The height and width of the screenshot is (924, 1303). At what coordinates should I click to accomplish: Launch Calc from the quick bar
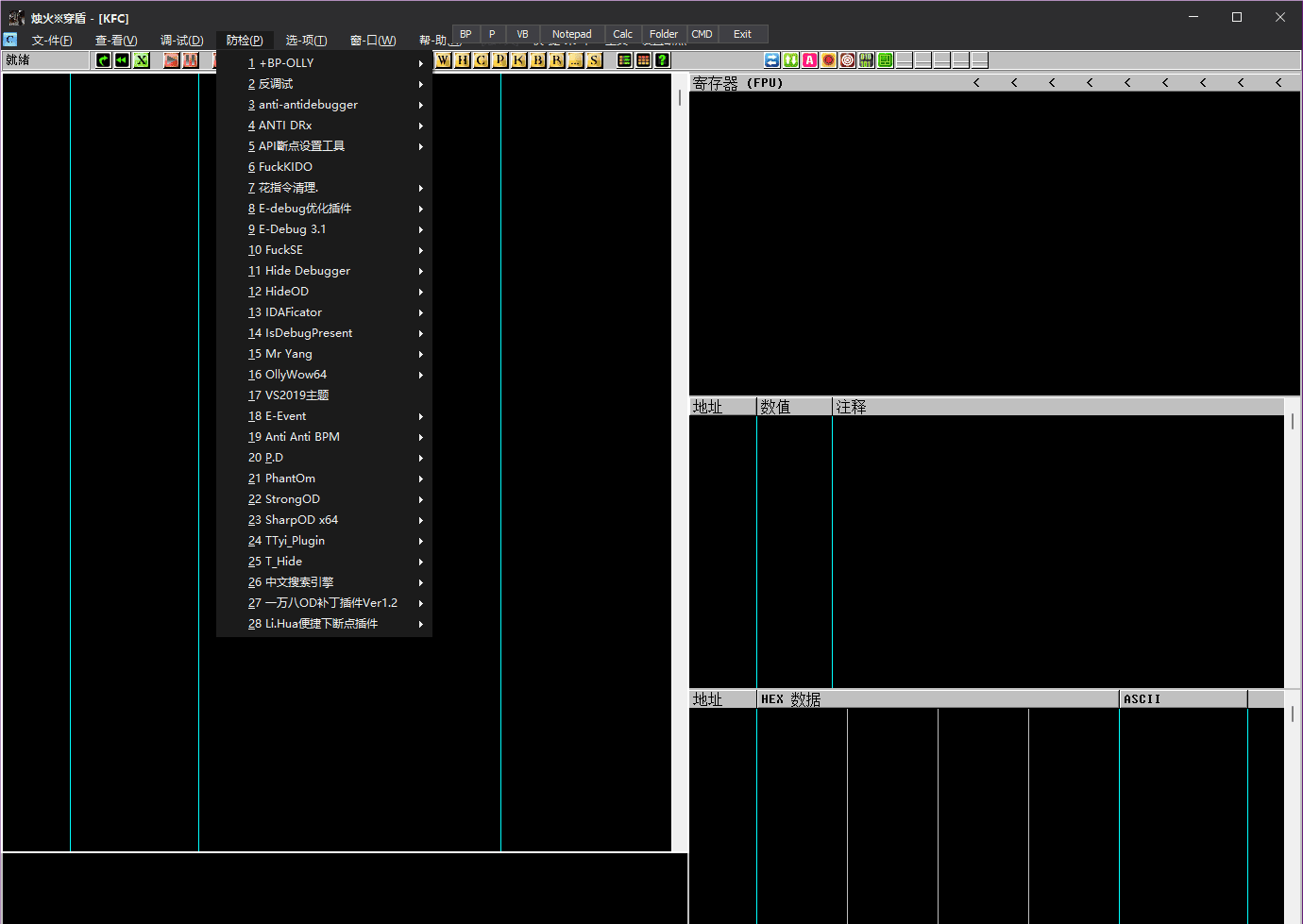pos(622,34)
